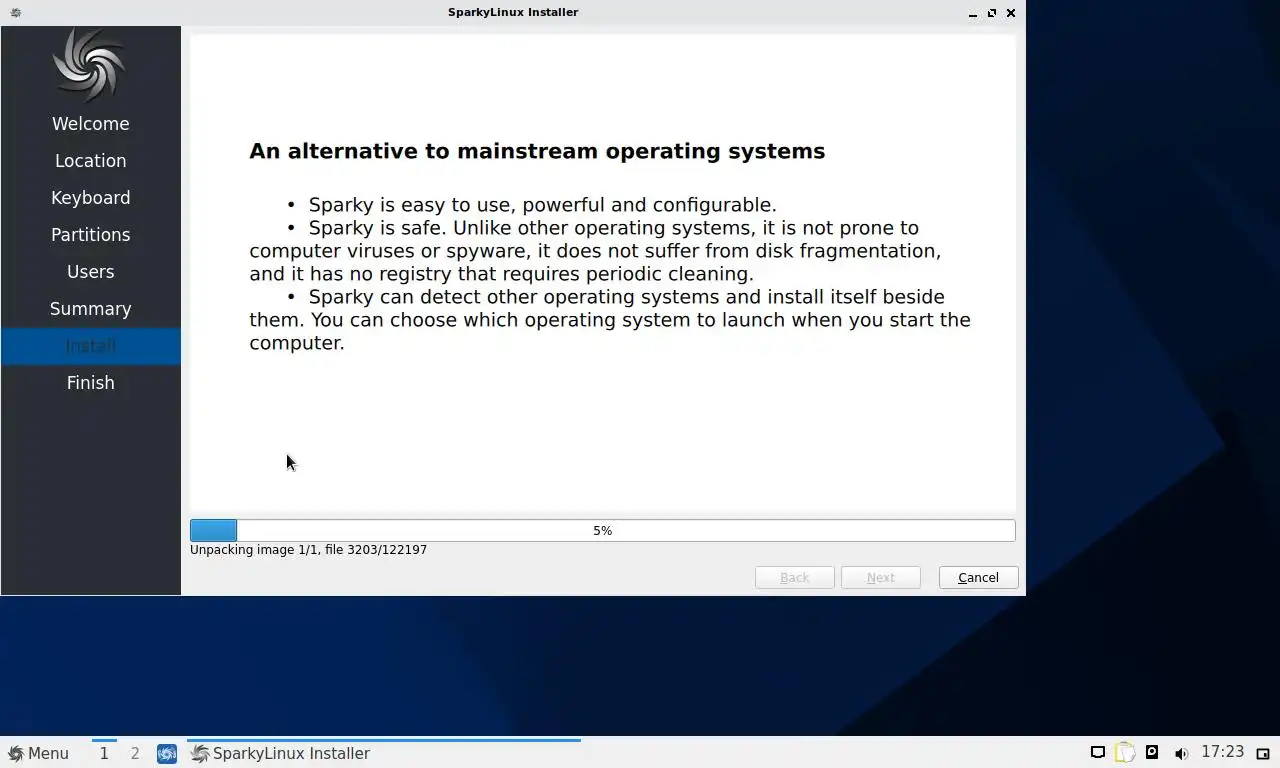This screenshot has width=1280, height=768.
Task: Click the removable disk tray icon
Action: tap(1152, 753)
